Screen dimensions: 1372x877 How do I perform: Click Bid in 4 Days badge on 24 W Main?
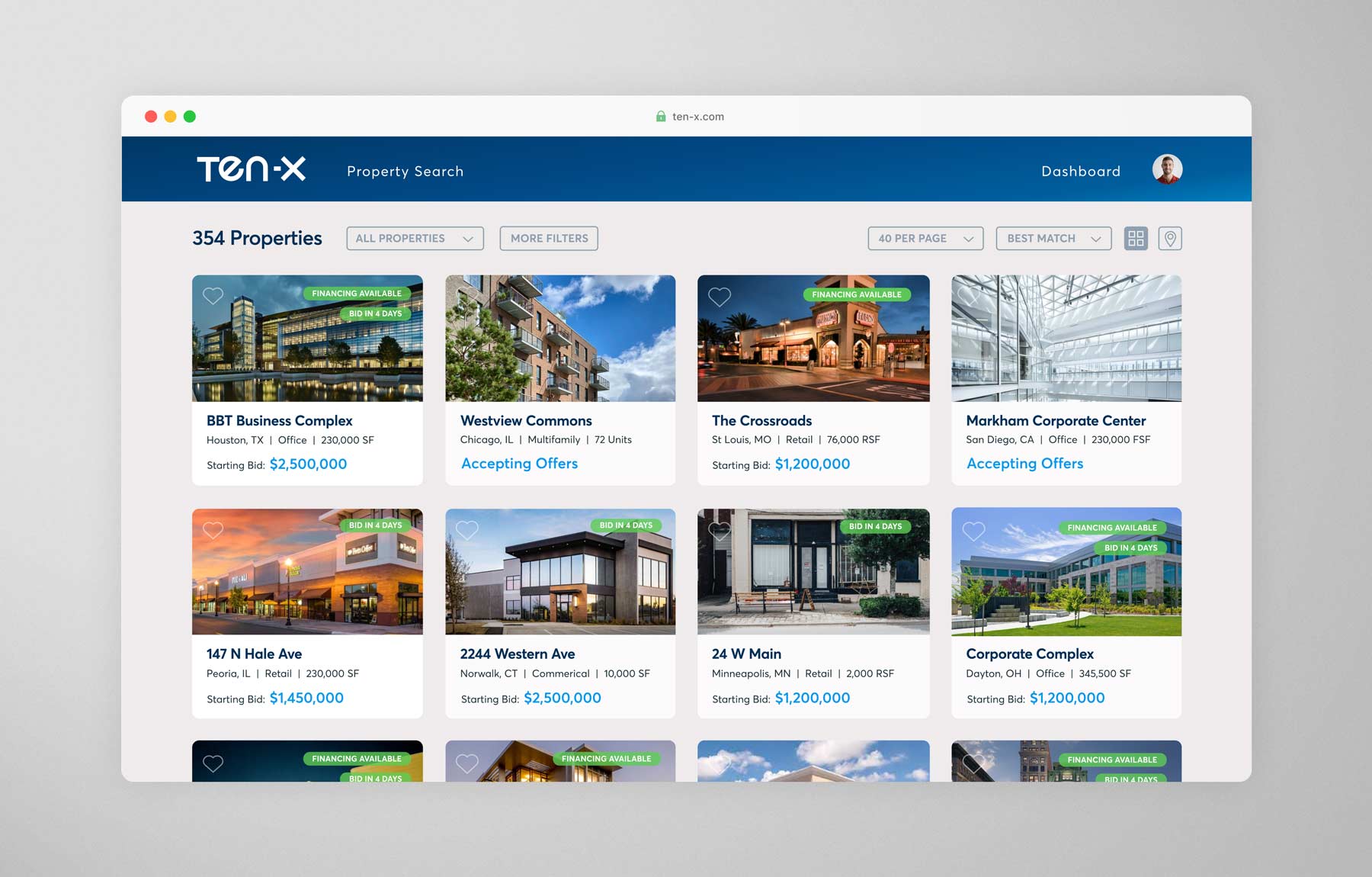[875, 526]
